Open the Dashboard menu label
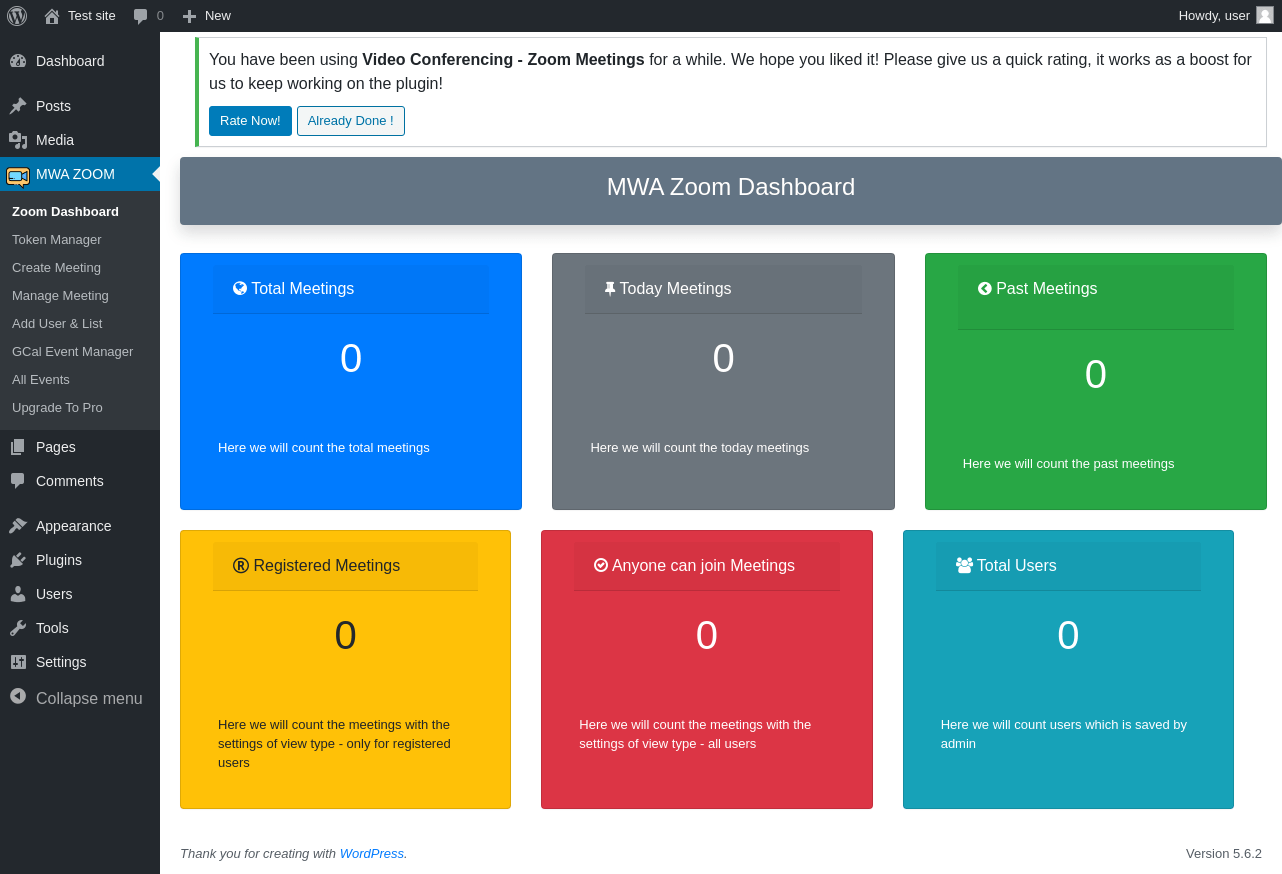 (70, 61)
